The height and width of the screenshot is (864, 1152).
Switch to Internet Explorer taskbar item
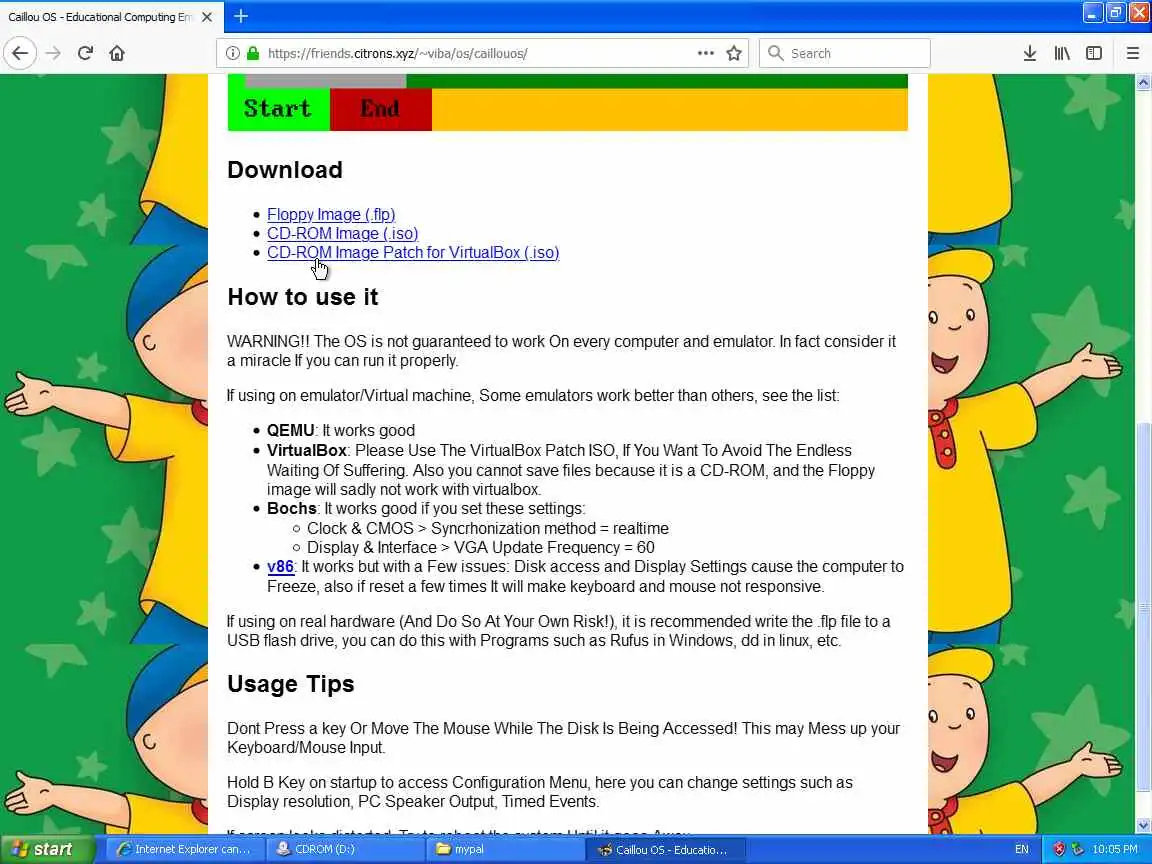pos(185,849)
